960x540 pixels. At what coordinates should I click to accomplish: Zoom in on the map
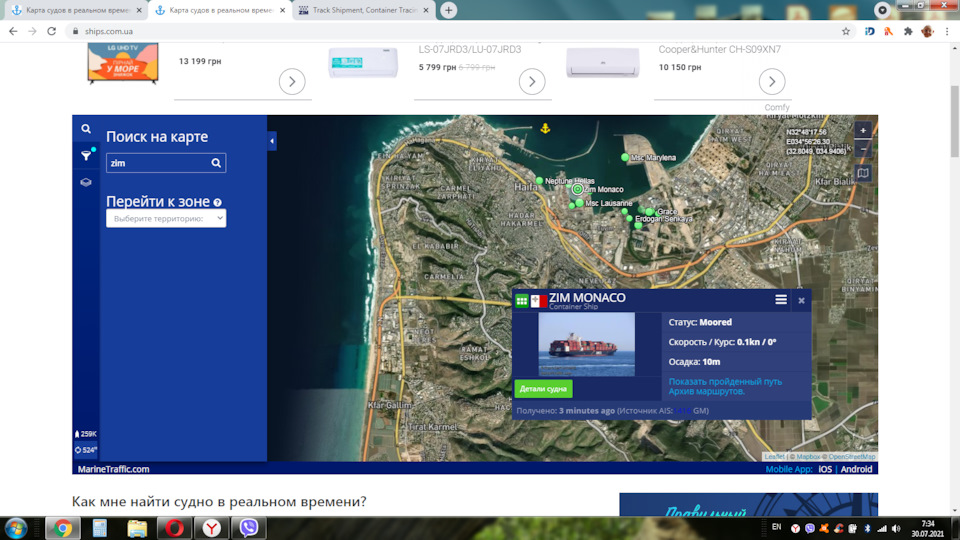click(863, 130)
